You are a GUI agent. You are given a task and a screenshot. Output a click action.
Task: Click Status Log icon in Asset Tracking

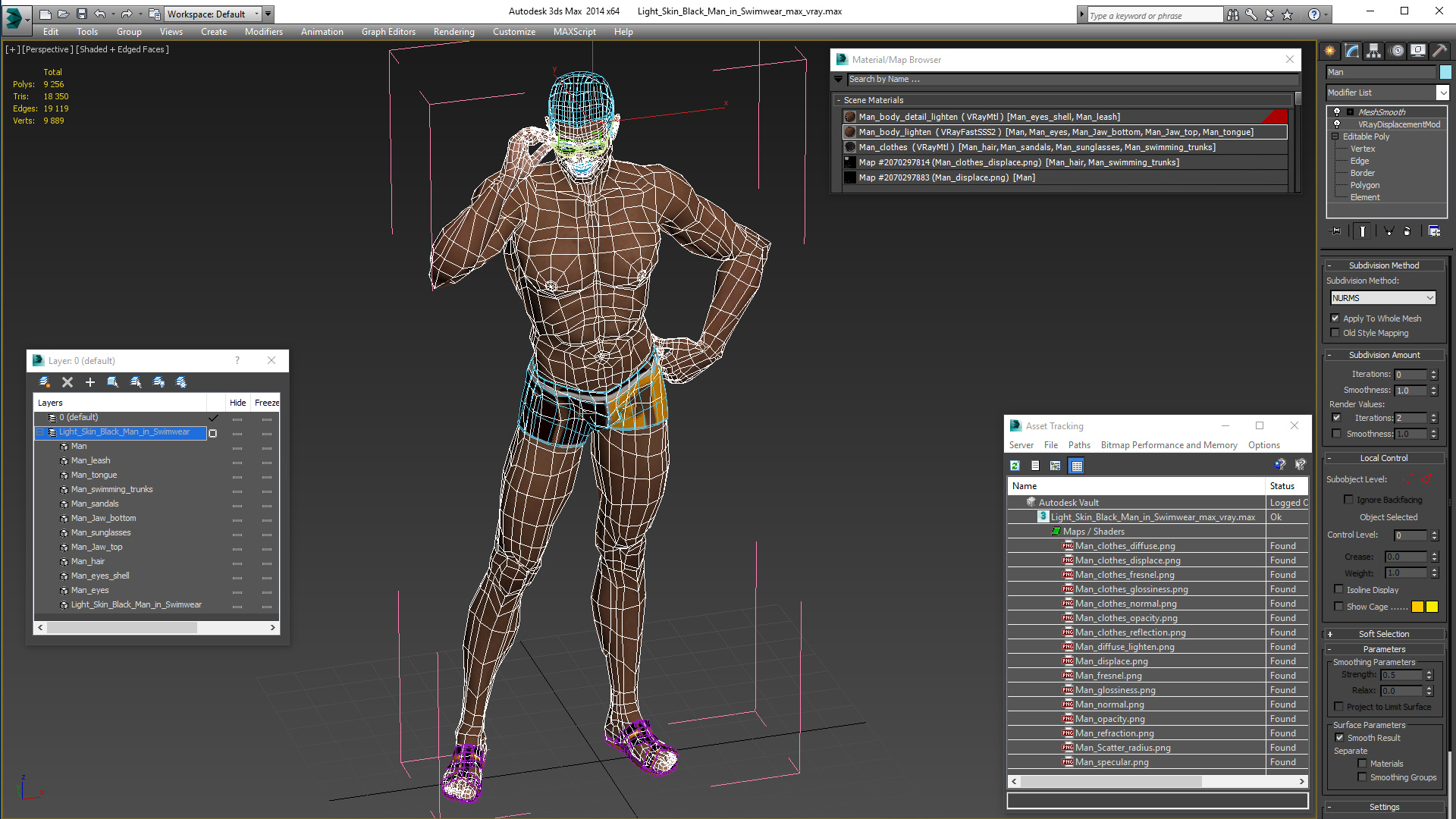[x=1035, y=466]
